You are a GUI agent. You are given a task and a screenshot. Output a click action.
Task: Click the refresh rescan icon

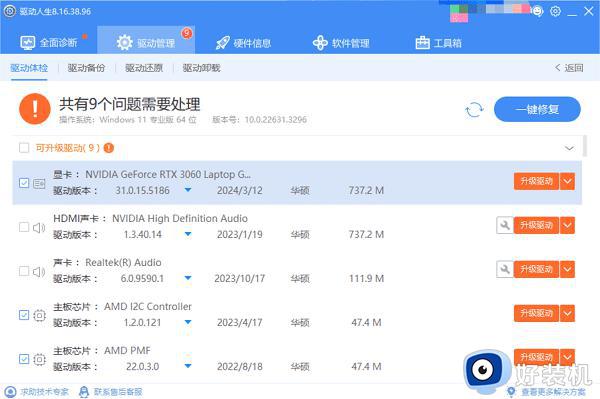[x=474, y=110]
